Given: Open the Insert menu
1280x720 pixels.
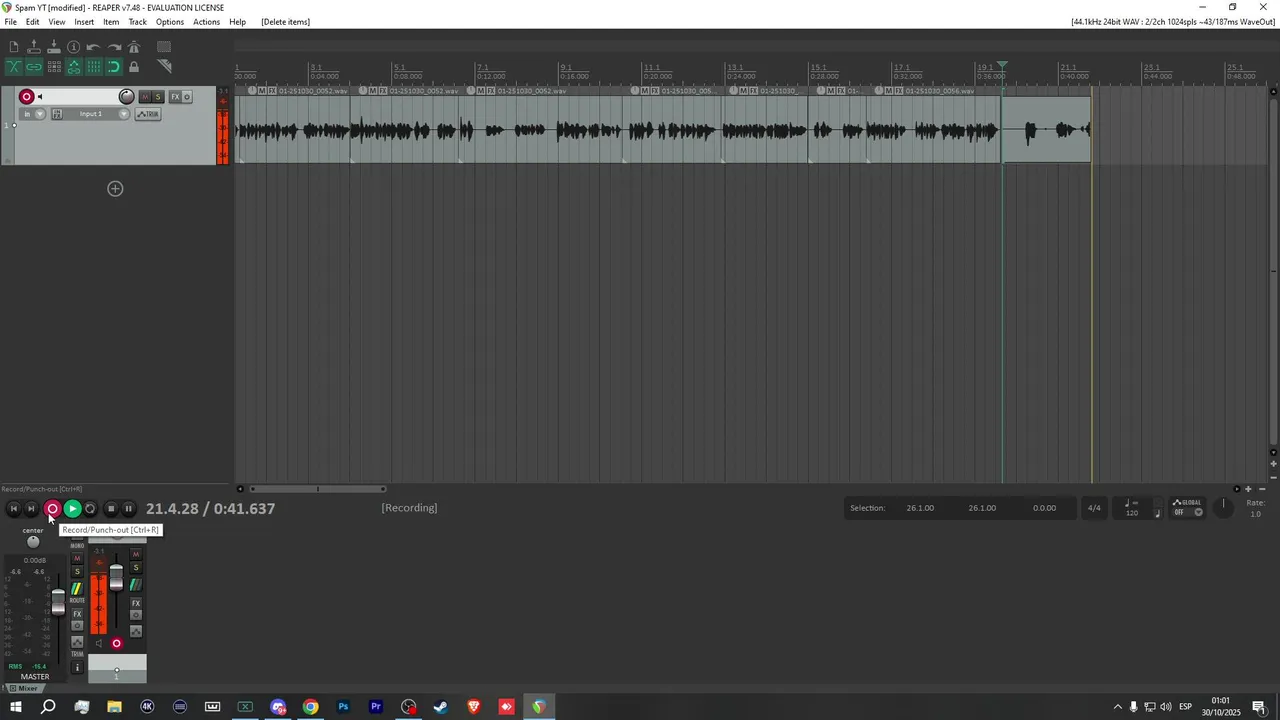Looking at the screenshot, I should coord(84,22).
